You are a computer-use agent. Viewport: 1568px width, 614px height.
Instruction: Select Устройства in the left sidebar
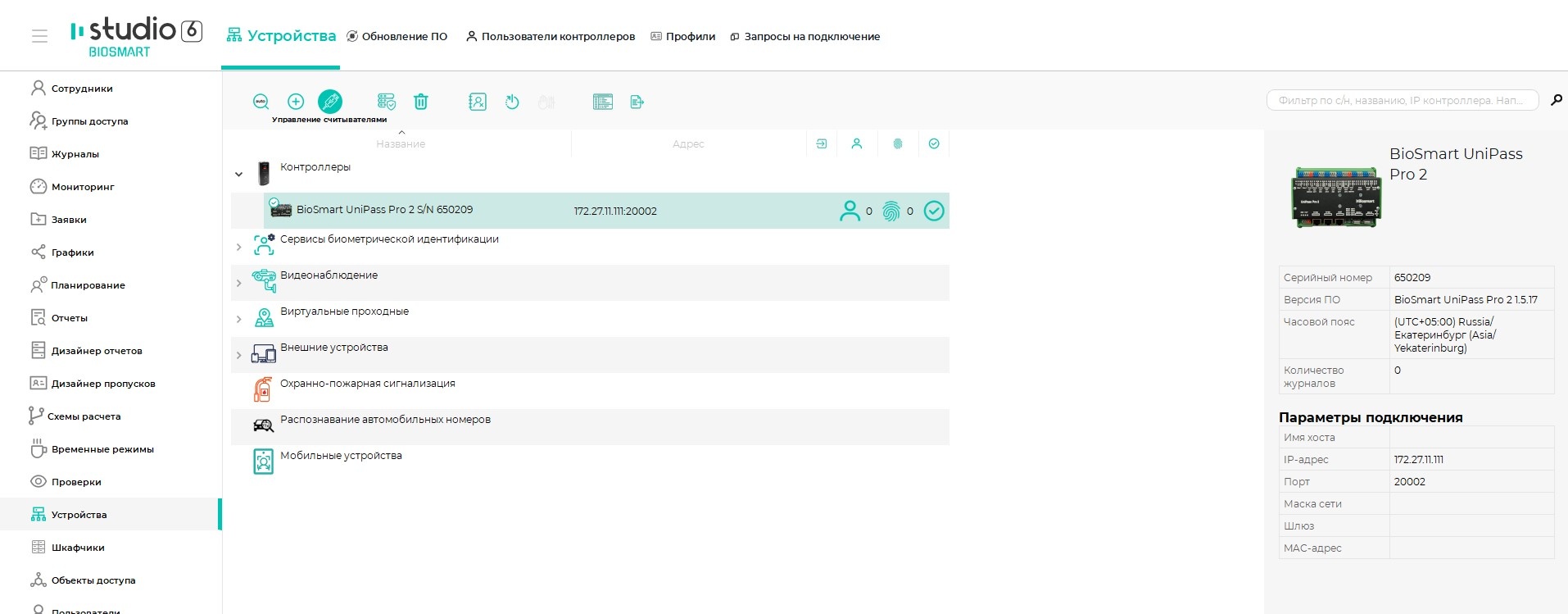[x=111, y=515]
